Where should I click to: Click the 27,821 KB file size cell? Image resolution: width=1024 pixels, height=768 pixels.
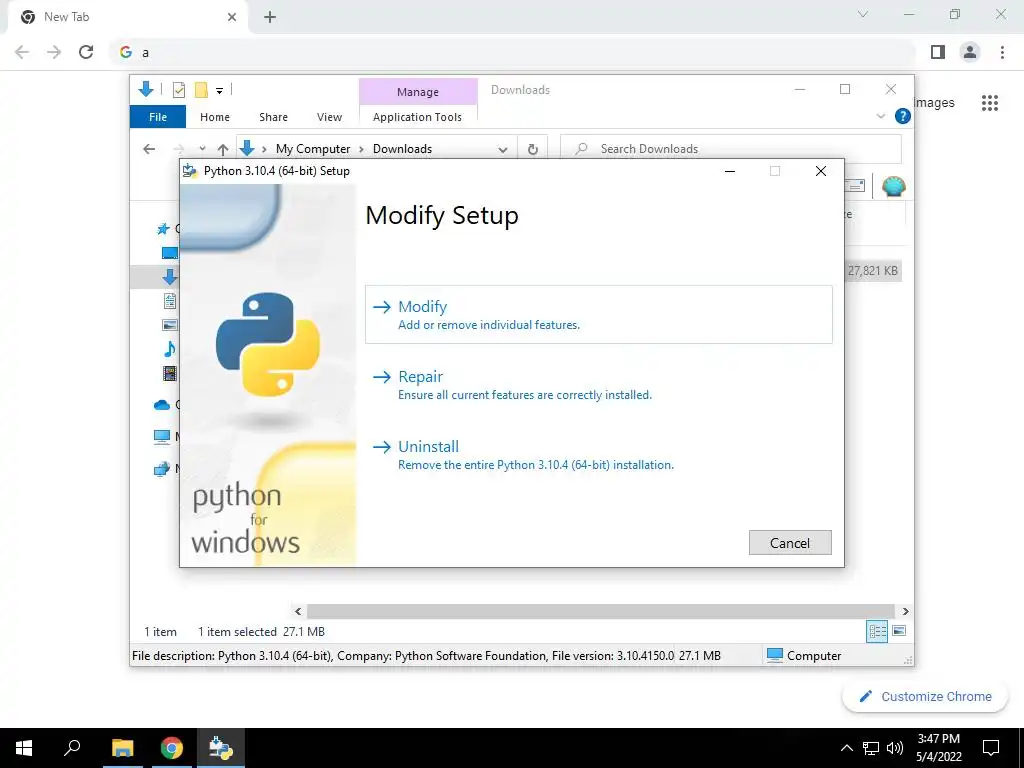(x=872, y=270)
